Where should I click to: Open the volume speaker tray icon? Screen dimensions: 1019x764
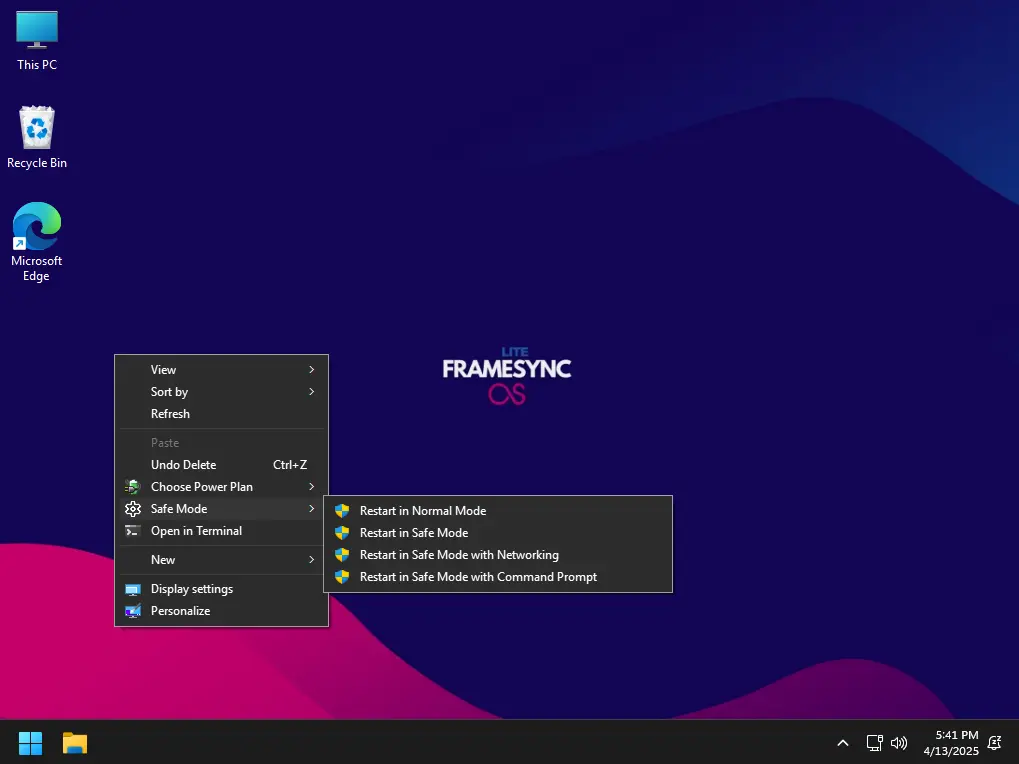pos(899,743)
